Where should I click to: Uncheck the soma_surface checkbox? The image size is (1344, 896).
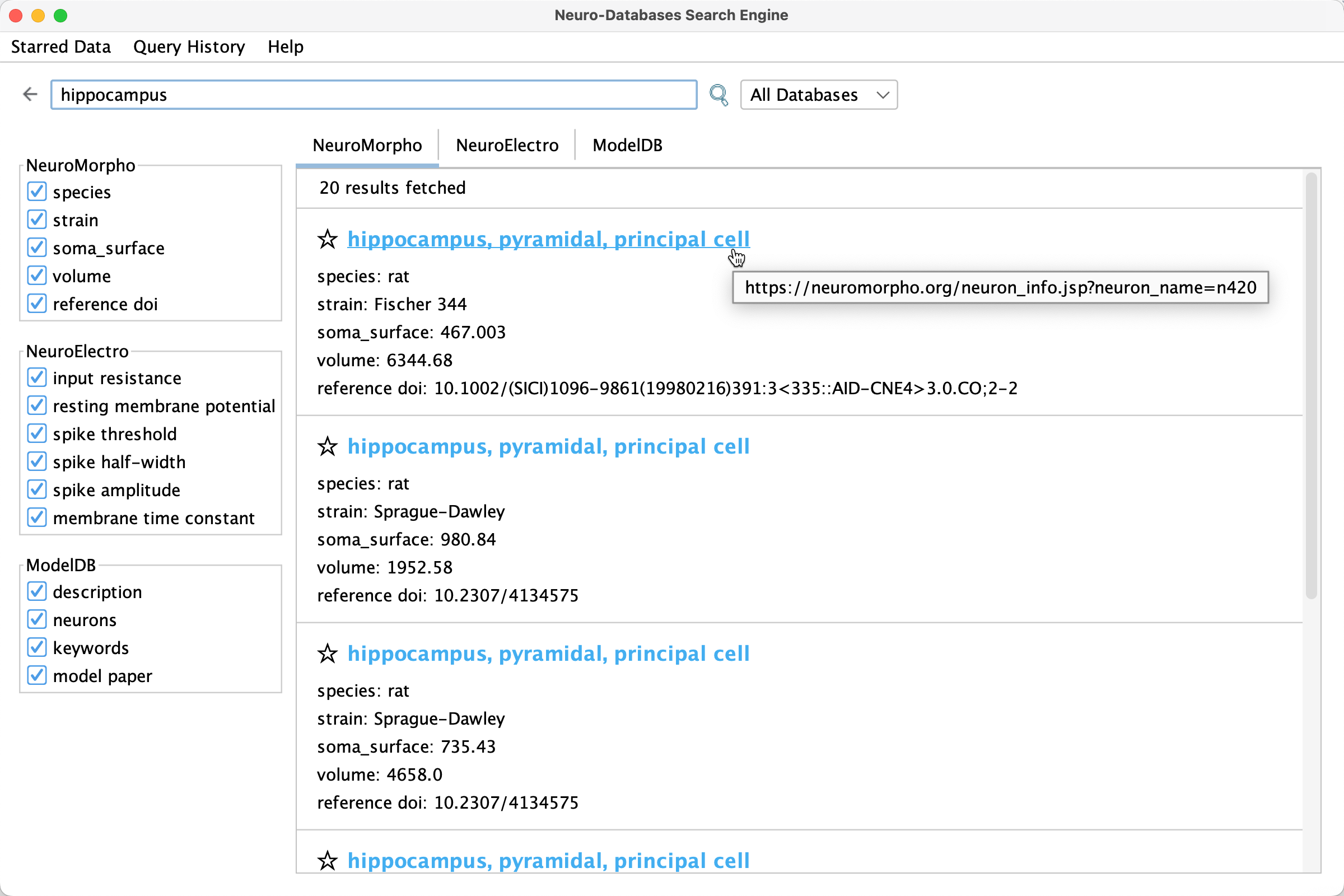coord(37,248)
